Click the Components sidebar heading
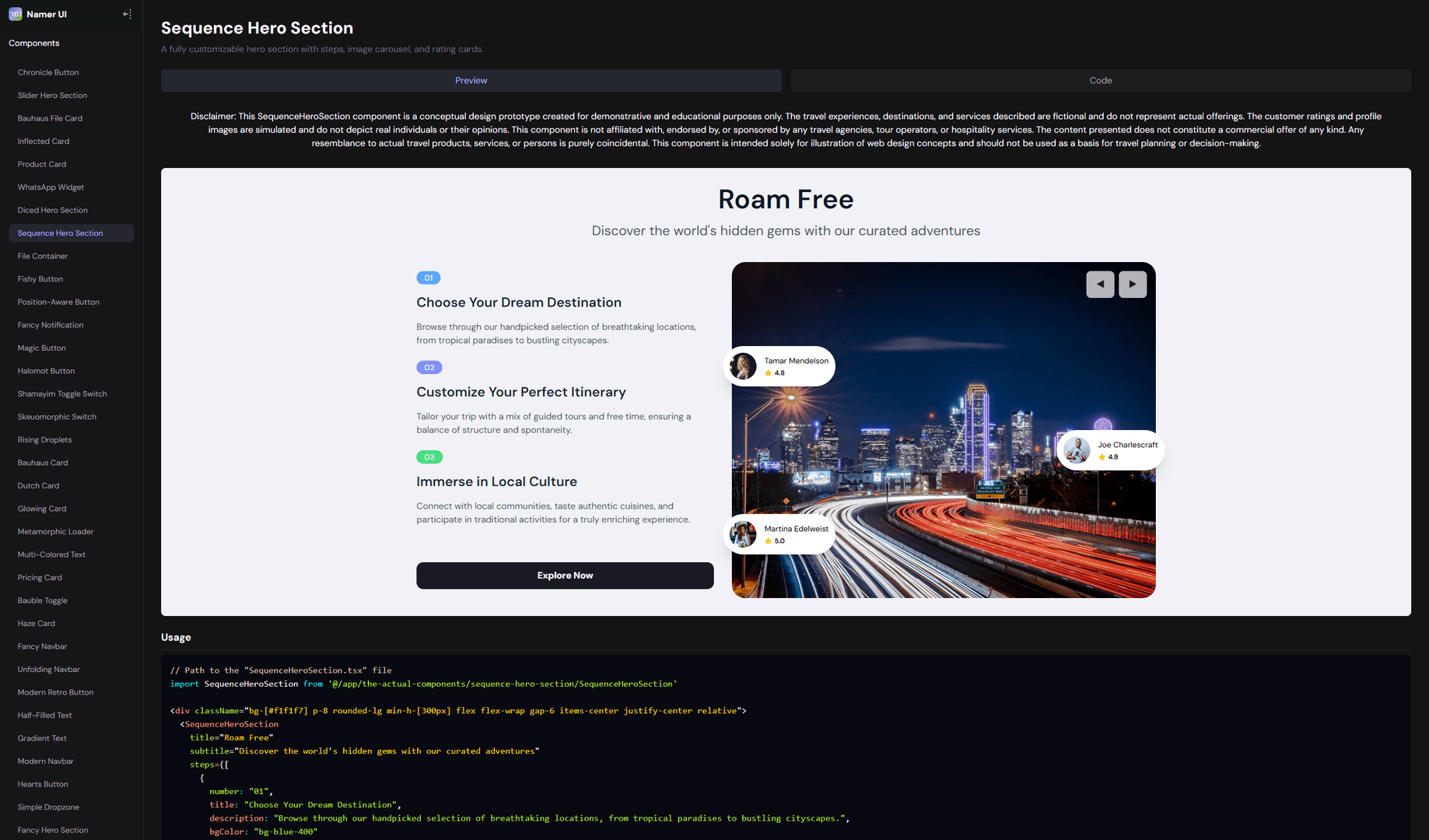 click(x=34, y=44)
